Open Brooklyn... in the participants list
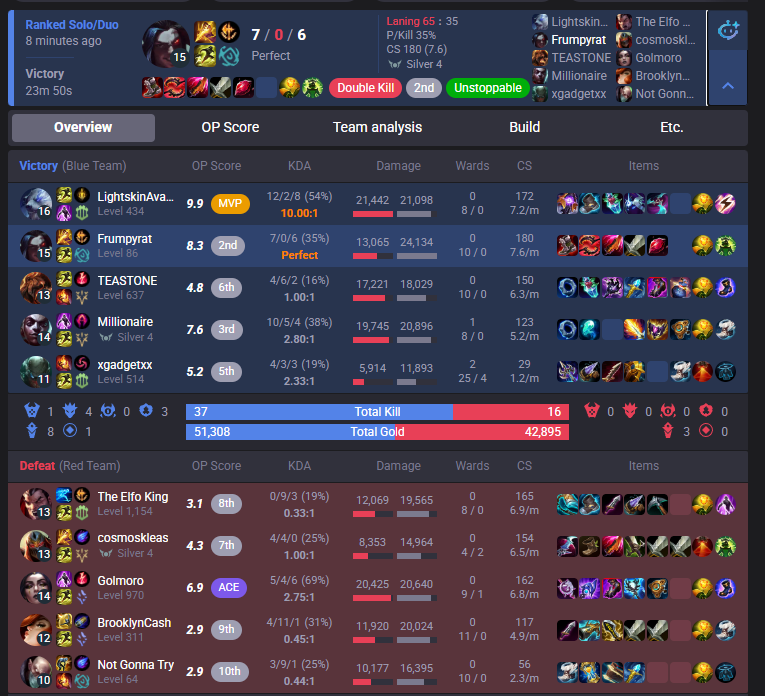Image resolution: width=765 pixels, height=696 pixels. point(663,76)
